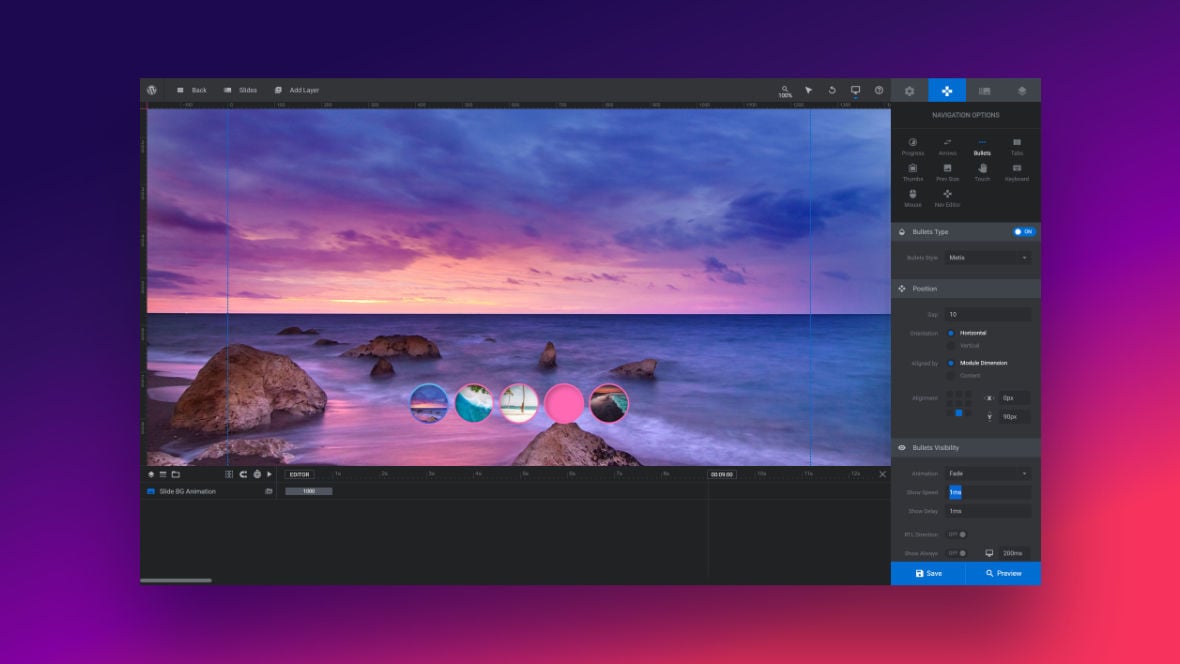The height and width of the screenshot is (664, 1180).
Task: Click the undo history icon in top toolbar
Action: [x=832, y=90]
